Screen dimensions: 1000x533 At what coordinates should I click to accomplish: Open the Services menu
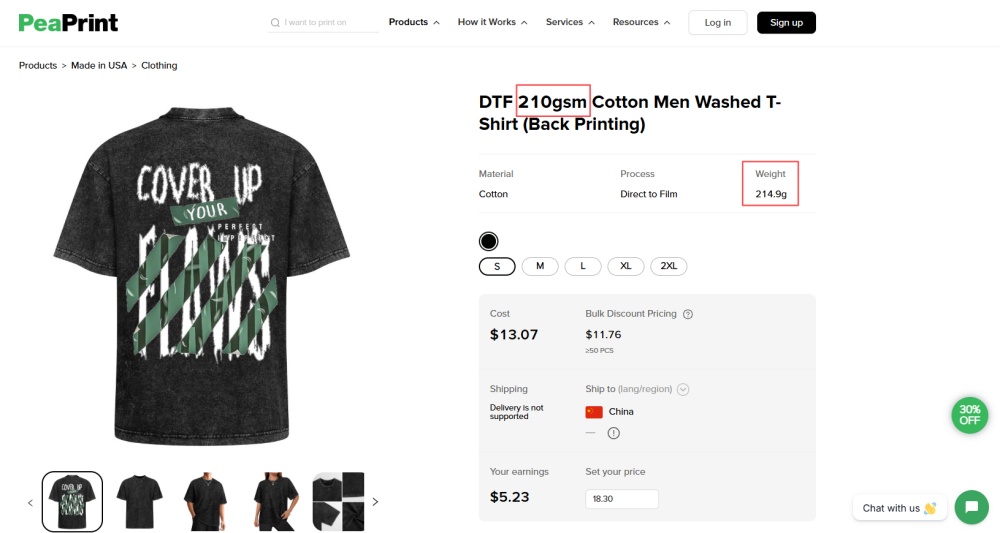570,22
